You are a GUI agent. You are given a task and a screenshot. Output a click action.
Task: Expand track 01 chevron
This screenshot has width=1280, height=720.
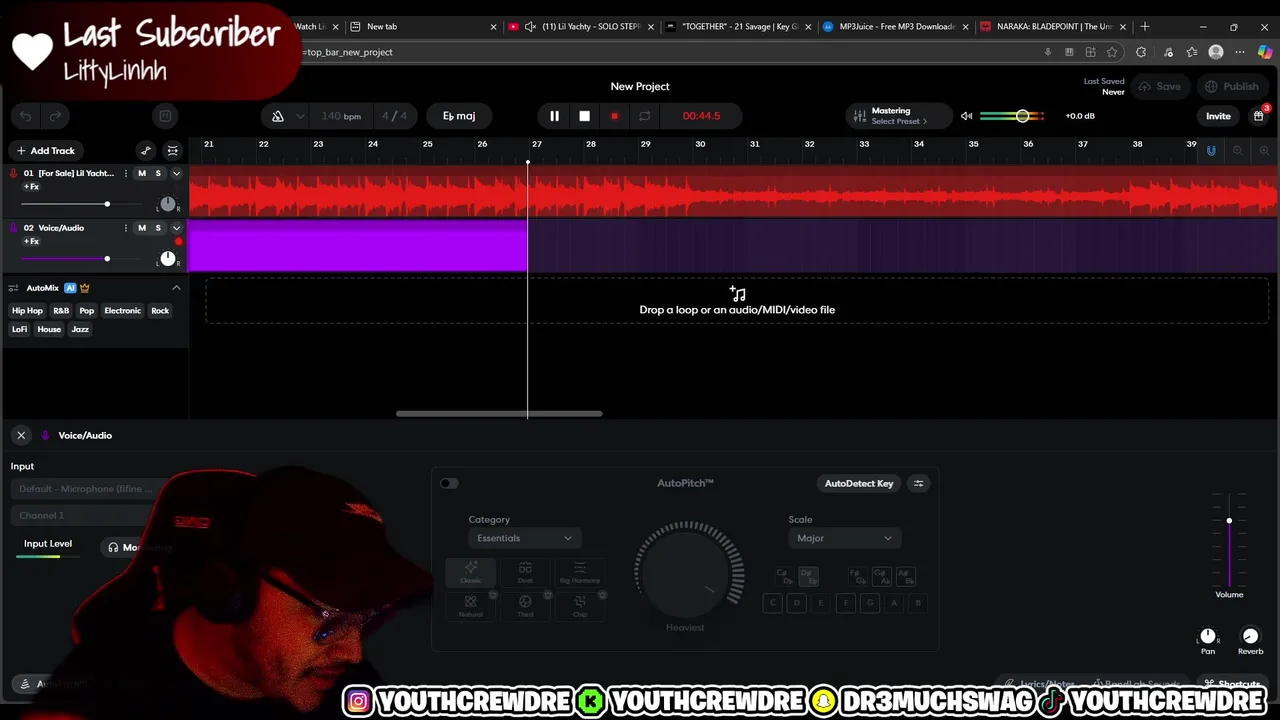pos(176,173)
